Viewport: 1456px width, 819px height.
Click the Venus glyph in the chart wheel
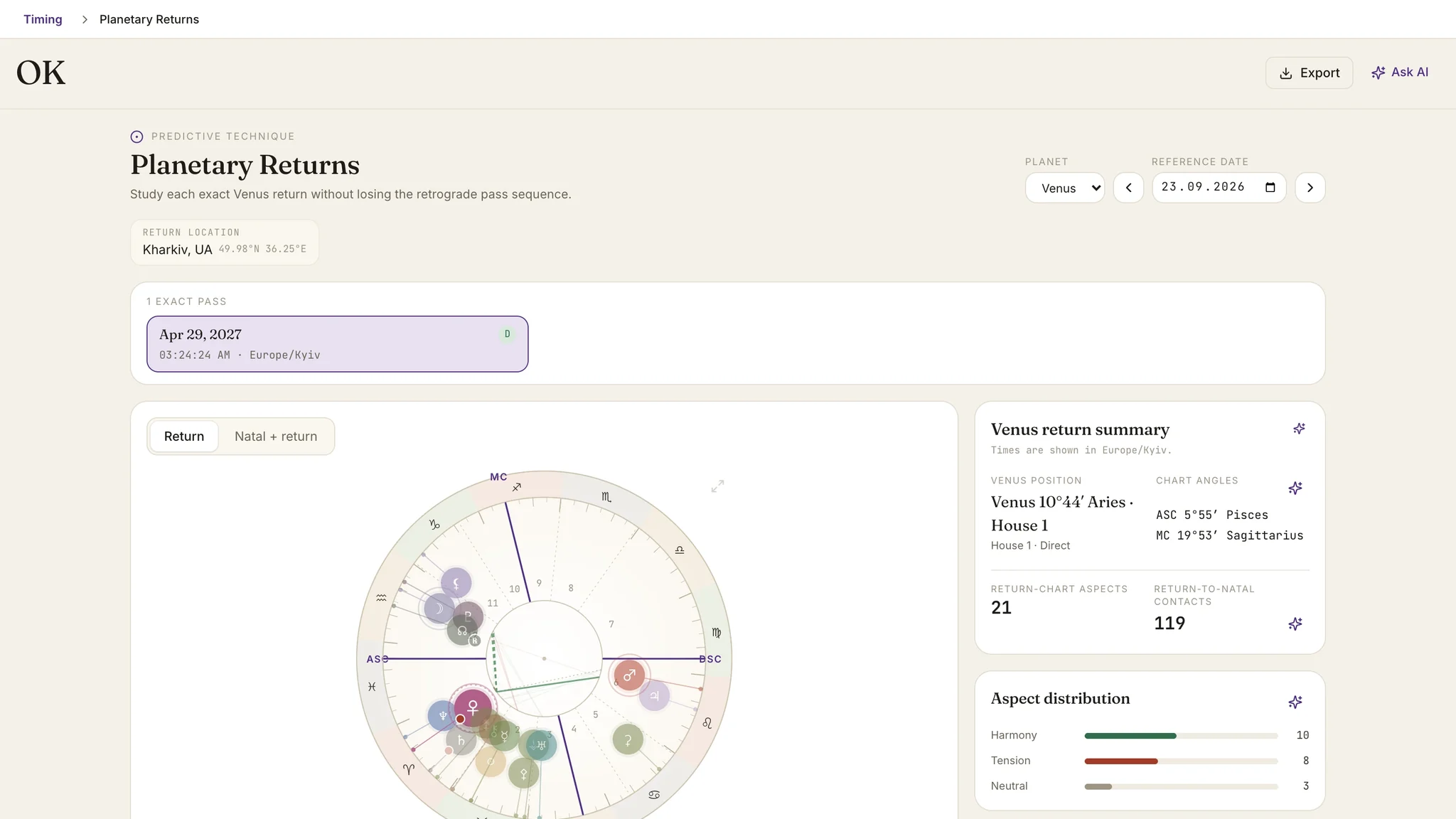point(472,708)
